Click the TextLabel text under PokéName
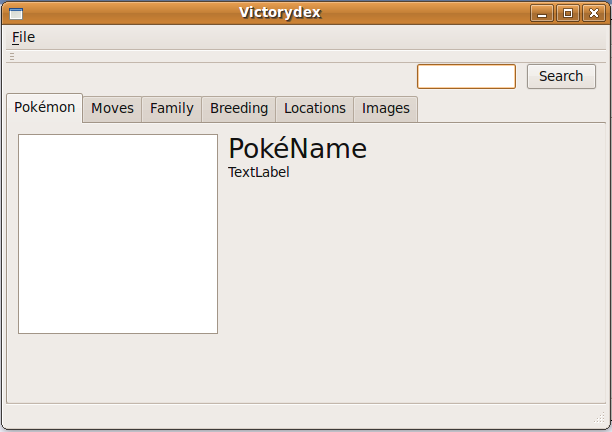612x432 pixels. [258, 172]
